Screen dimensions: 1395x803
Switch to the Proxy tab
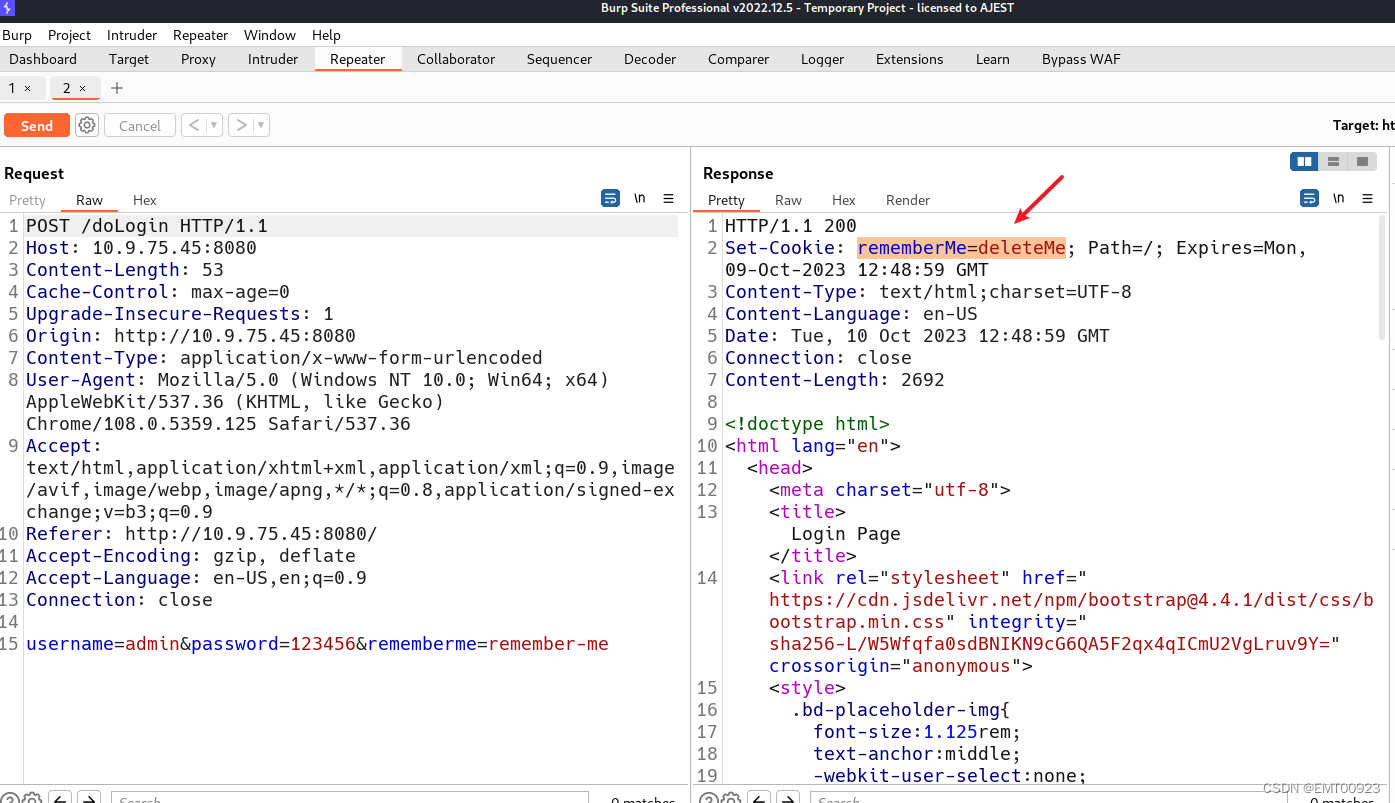pyautogui.click(x=198, y=59)
